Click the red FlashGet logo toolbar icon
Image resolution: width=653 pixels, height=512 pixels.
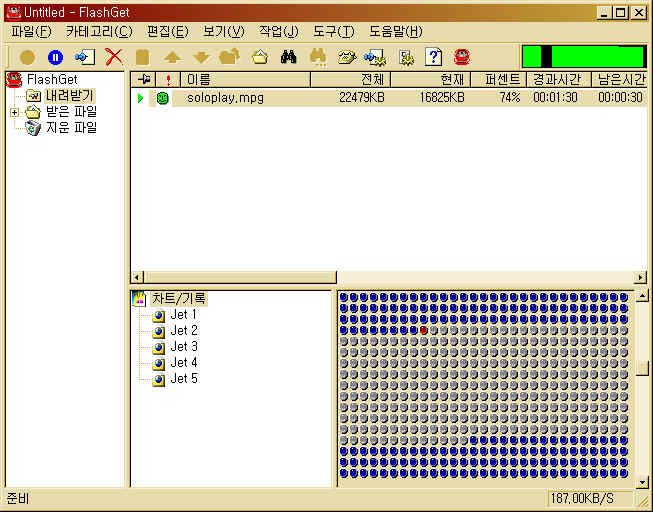(x=462, y=57)
